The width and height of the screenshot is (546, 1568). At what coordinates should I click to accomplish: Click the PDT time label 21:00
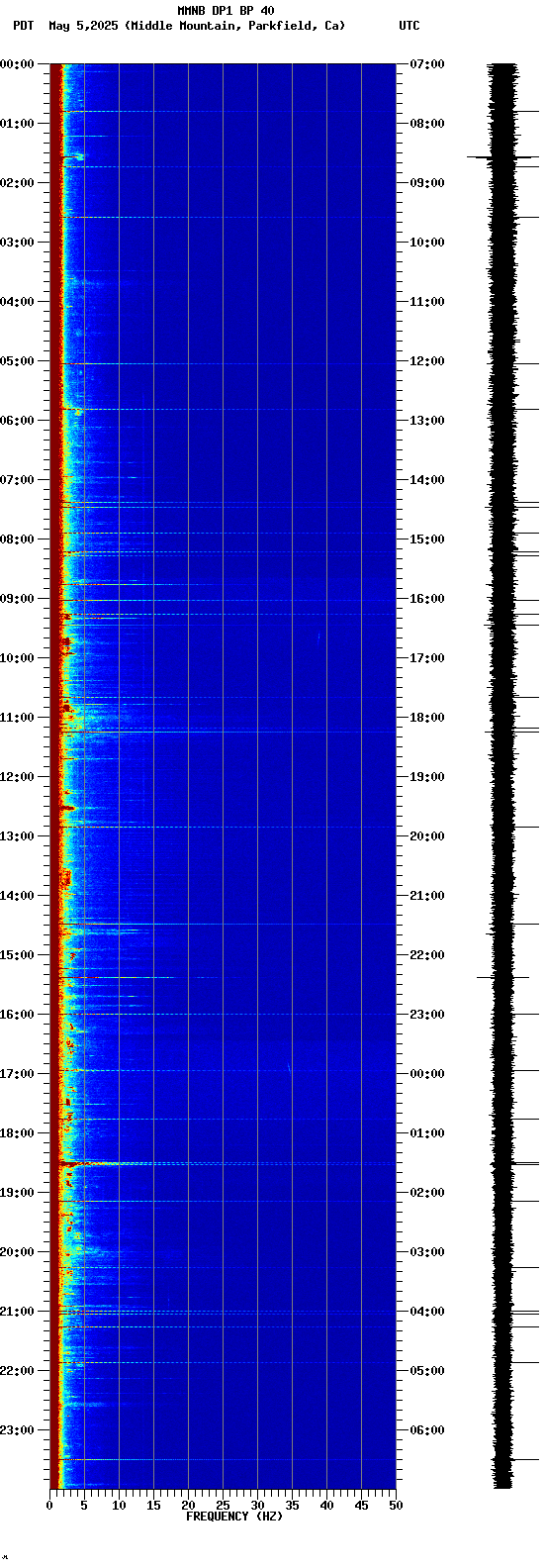coord(17,1312)
